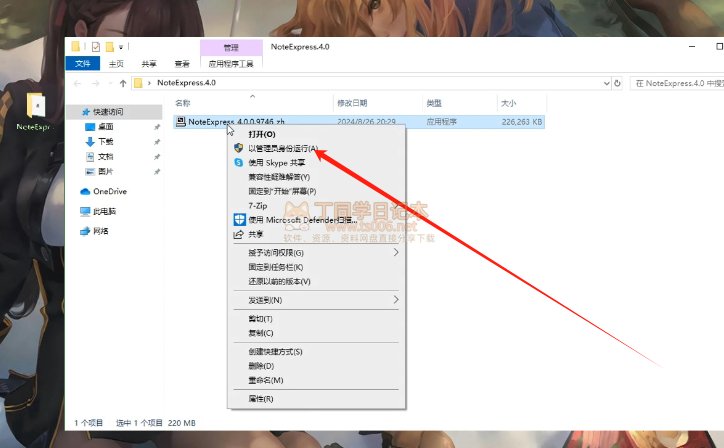Unpin 桌面 using its pin icon
The height and width of the screenshot is (448, 724).
click(157, 127)
